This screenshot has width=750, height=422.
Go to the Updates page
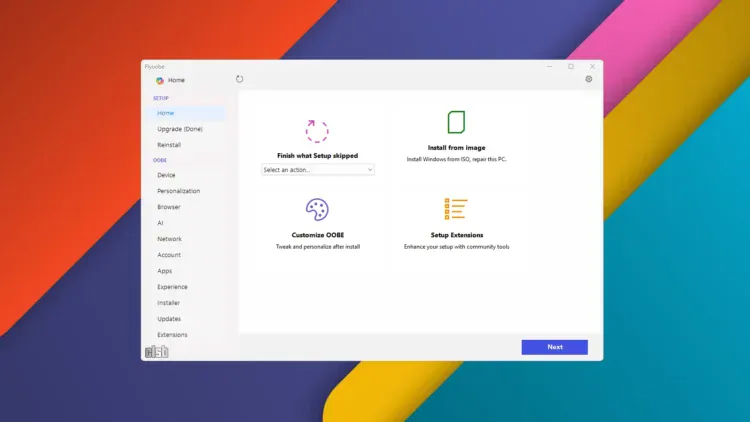click(x=169, y=319)
